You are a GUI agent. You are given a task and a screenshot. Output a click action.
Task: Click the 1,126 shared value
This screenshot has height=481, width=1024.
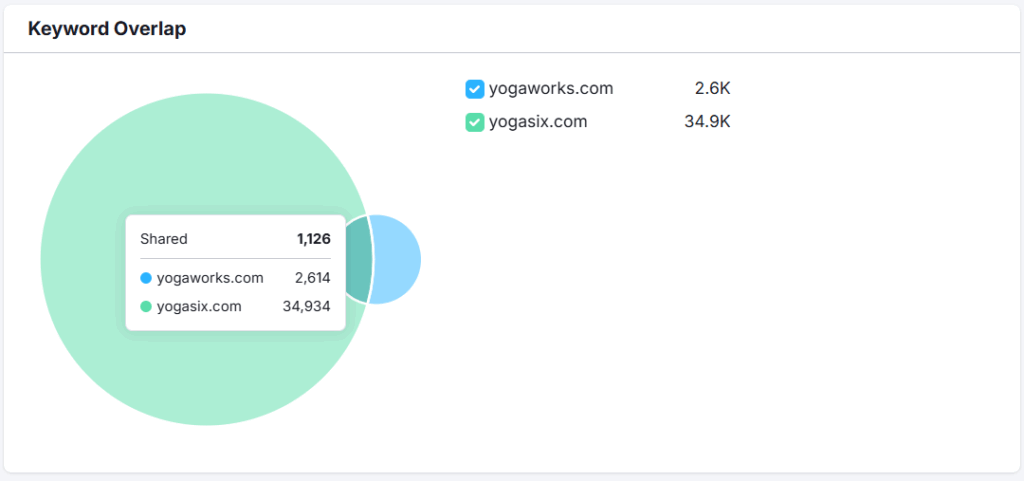tap(313, 239)
